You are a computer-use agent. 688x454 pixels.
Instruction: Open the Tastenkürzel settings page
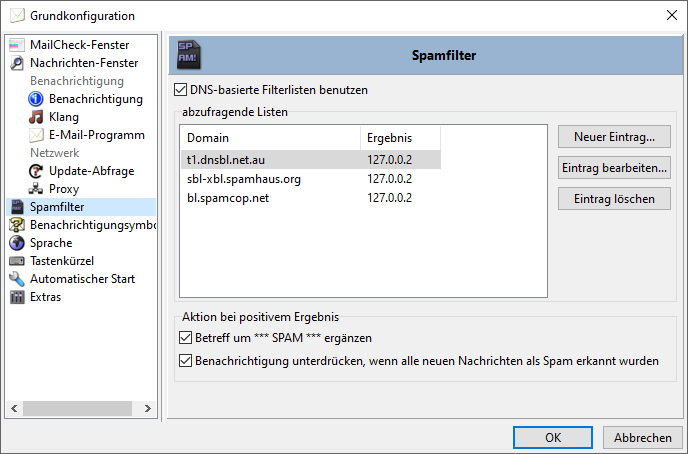(x=69, y=261)
